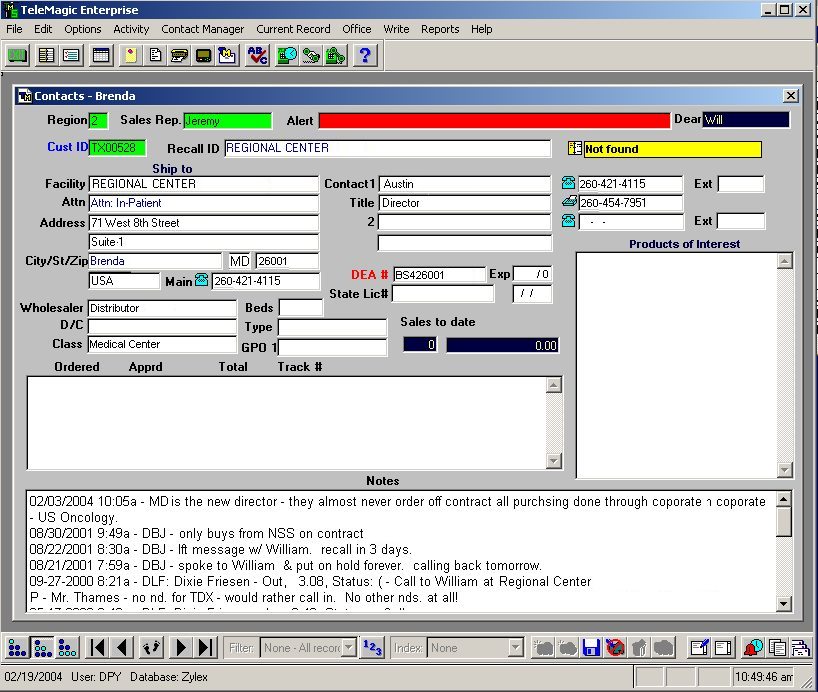Open the Contact Manager menu

pyautogui.click(x=202, y=29)
